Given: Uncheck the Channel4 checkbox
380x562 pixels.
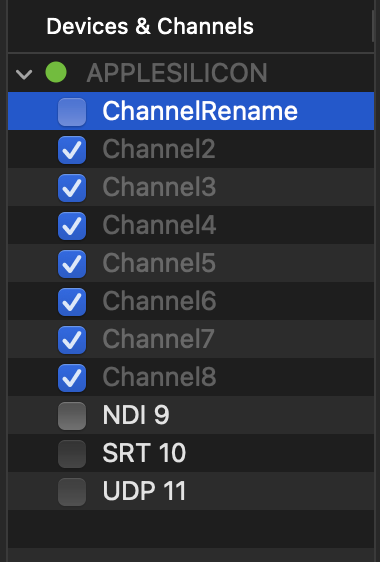Looking at the screenshot, I should [x=72, y=226].
